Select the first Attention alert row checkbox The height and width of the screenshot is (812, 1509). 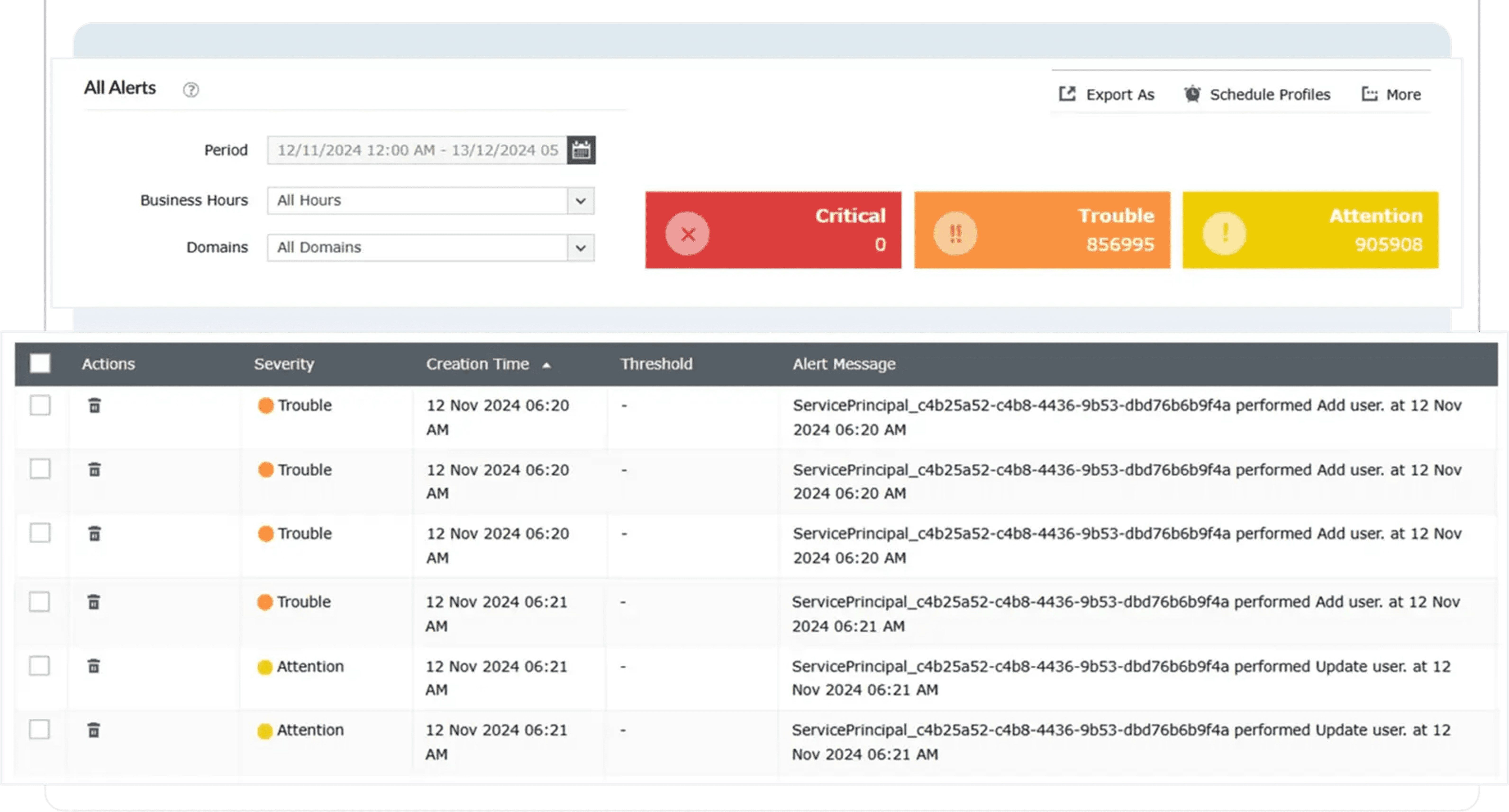[39, 666]
